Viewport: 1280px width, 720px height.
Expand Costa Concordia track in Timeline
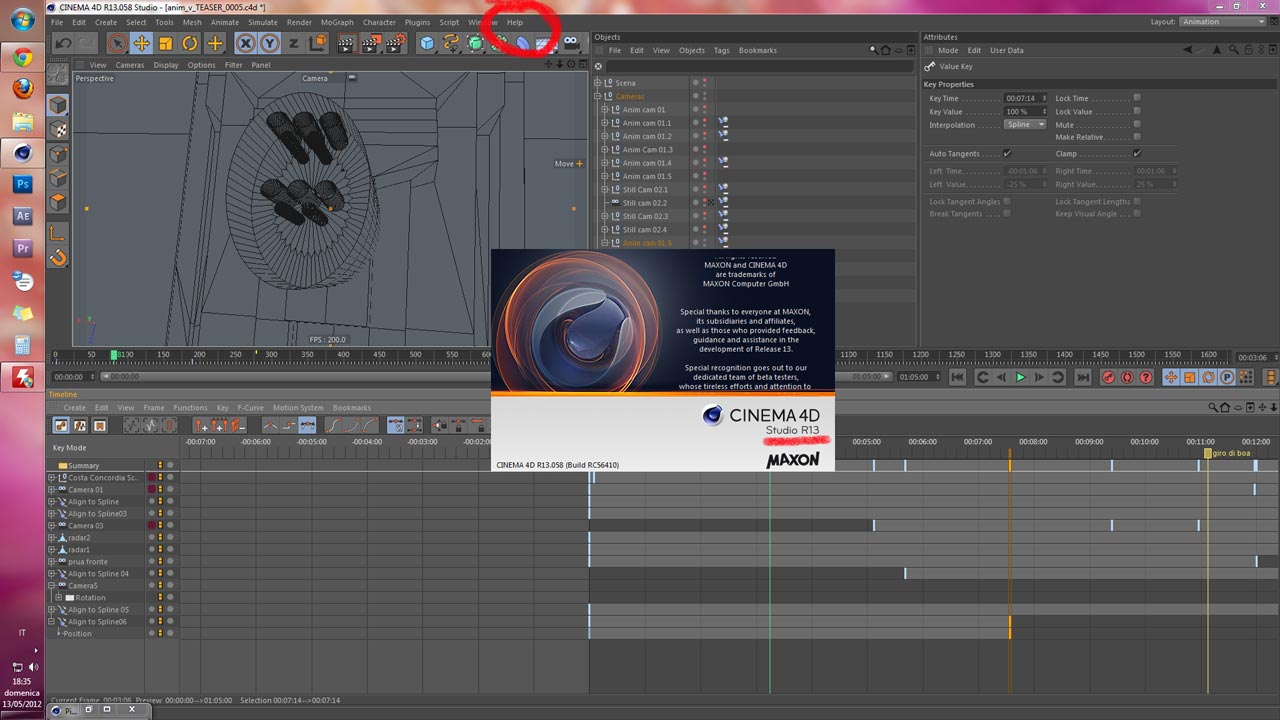(51, 478)
